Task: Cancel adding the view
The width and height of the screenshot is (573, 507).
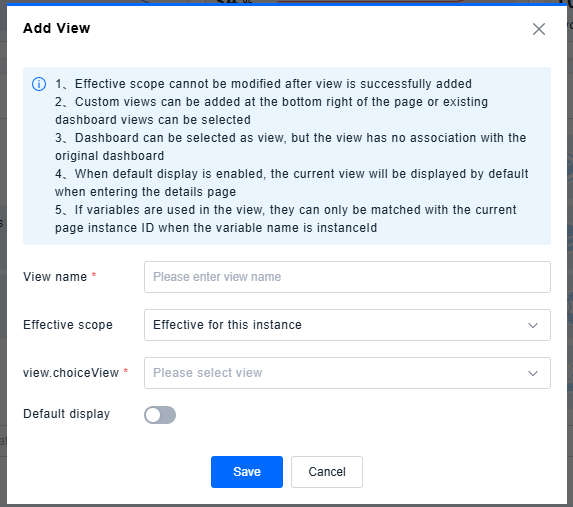Action: (x=327, y=472)
